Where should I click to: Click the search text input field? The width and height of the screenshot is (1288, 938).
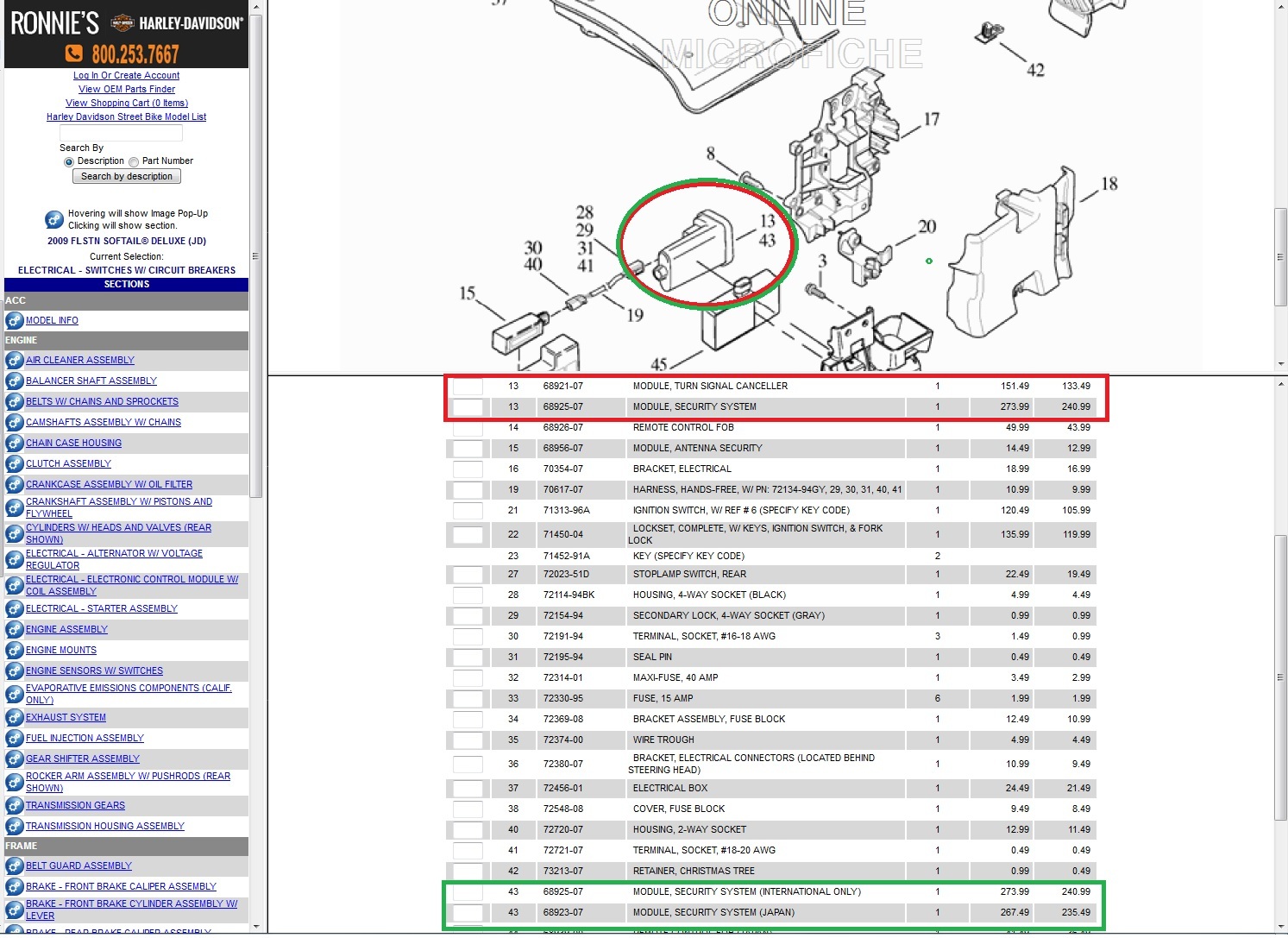121,133
